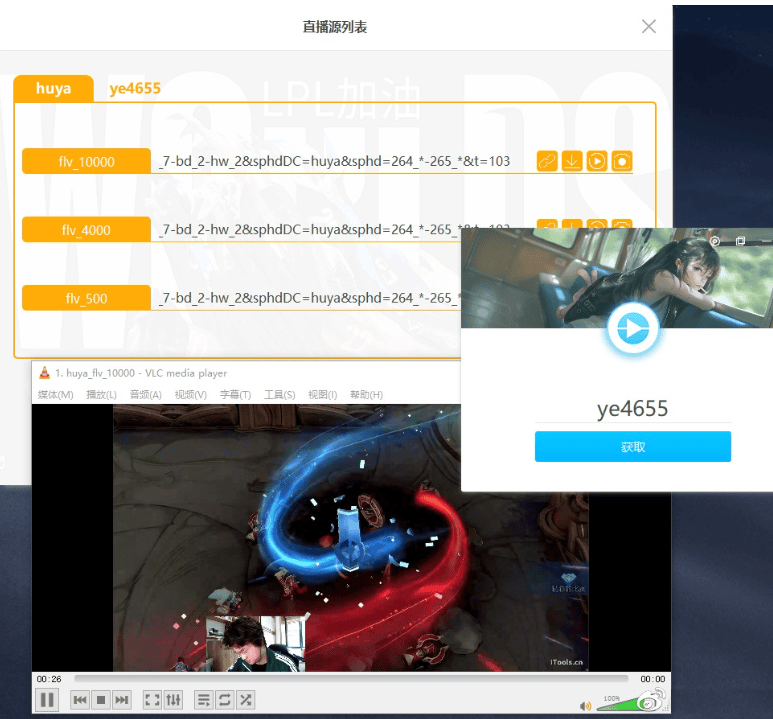
Task: Open the 工具(S) menu
Action: [279, 395]
